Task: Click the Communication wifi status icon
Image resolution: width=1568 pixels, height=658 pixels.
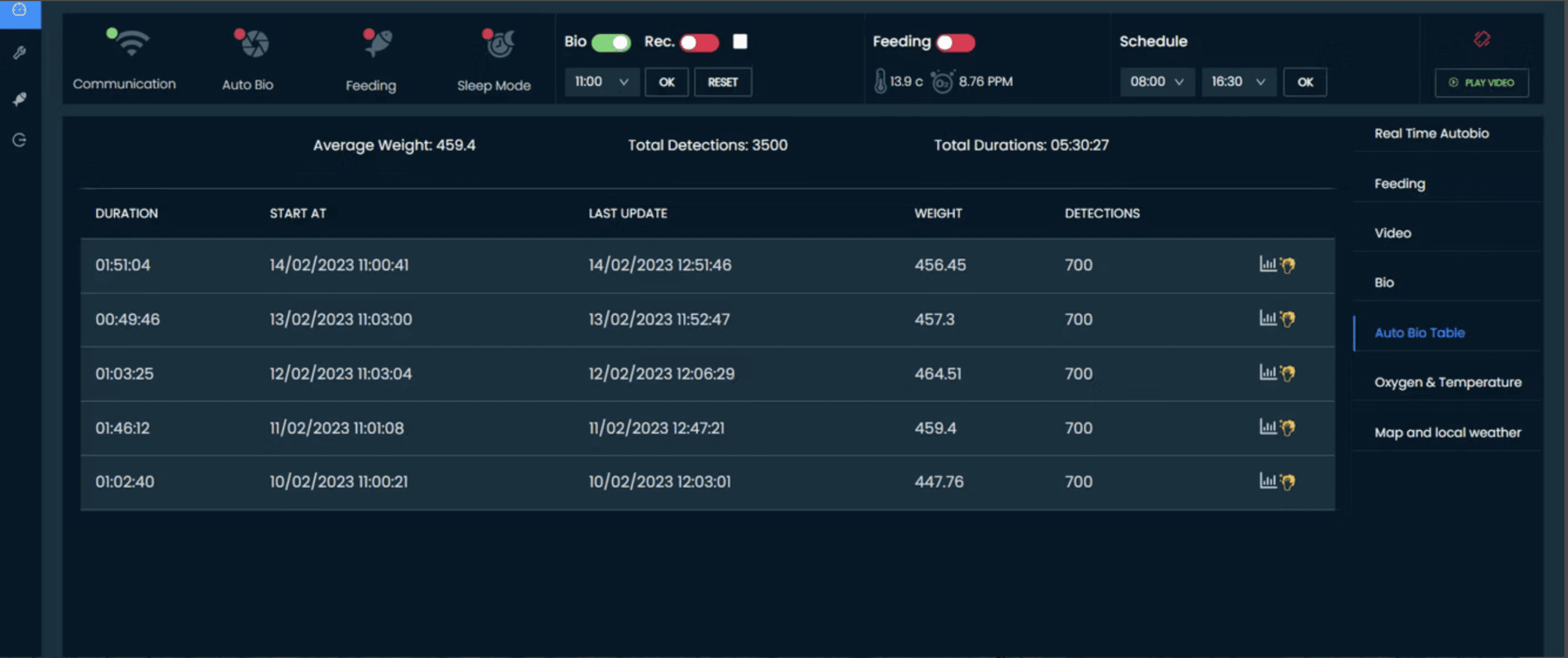Action: [130, 43]
